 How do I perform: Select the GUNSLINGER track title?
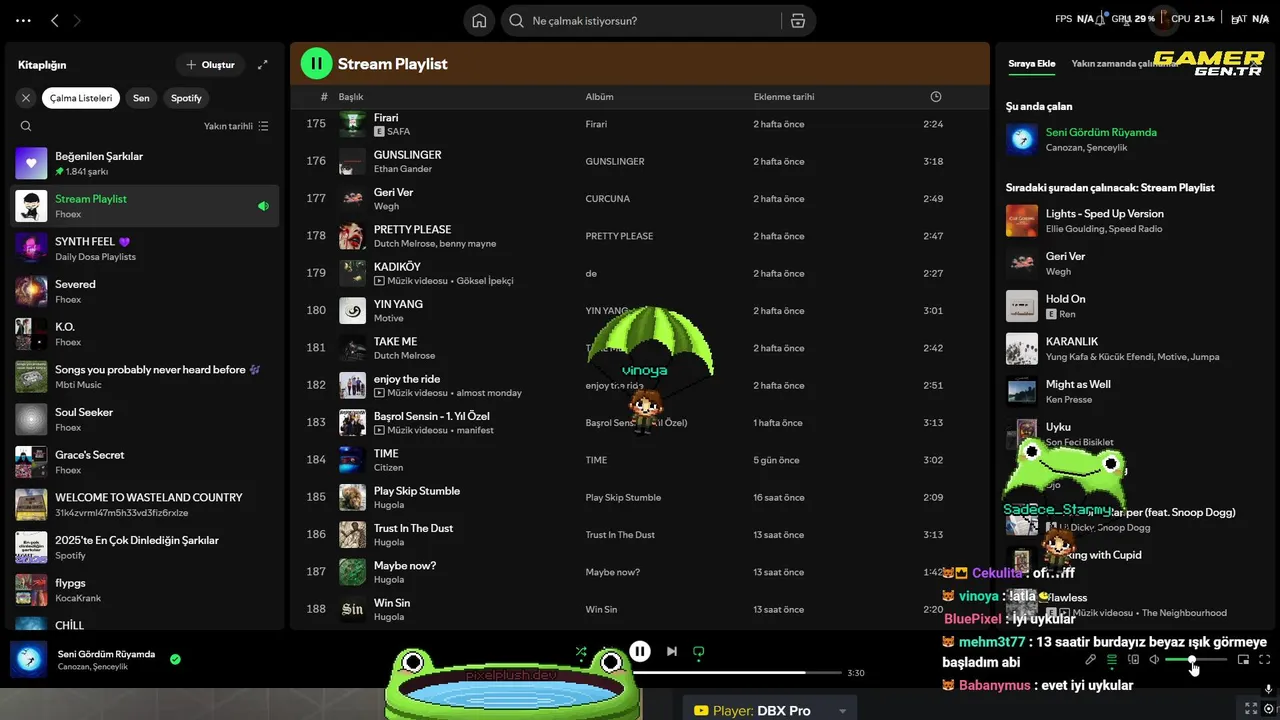[x=407, y=155]
